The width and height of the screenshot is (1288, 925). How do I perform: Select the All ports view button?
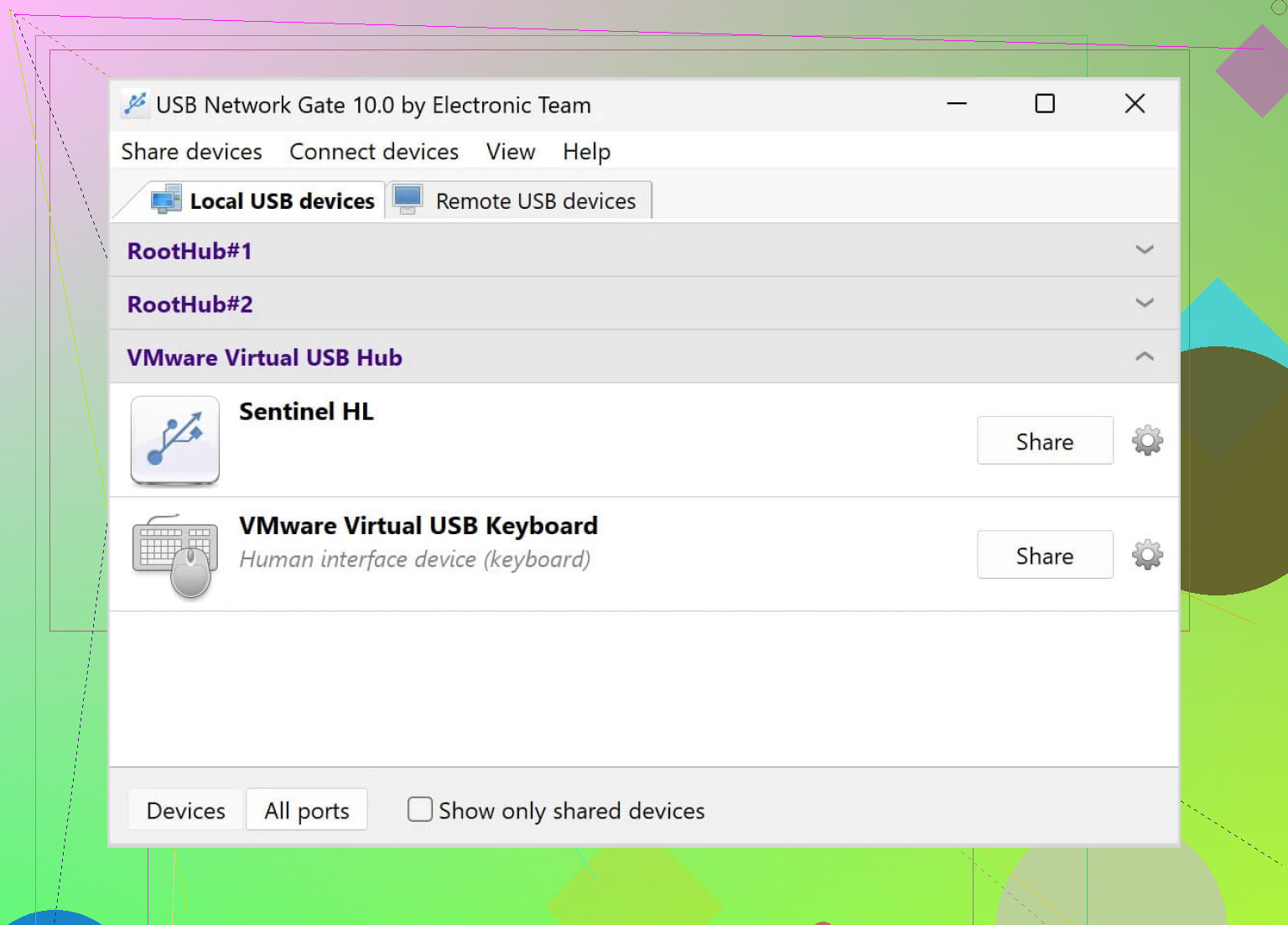point(307,810)
